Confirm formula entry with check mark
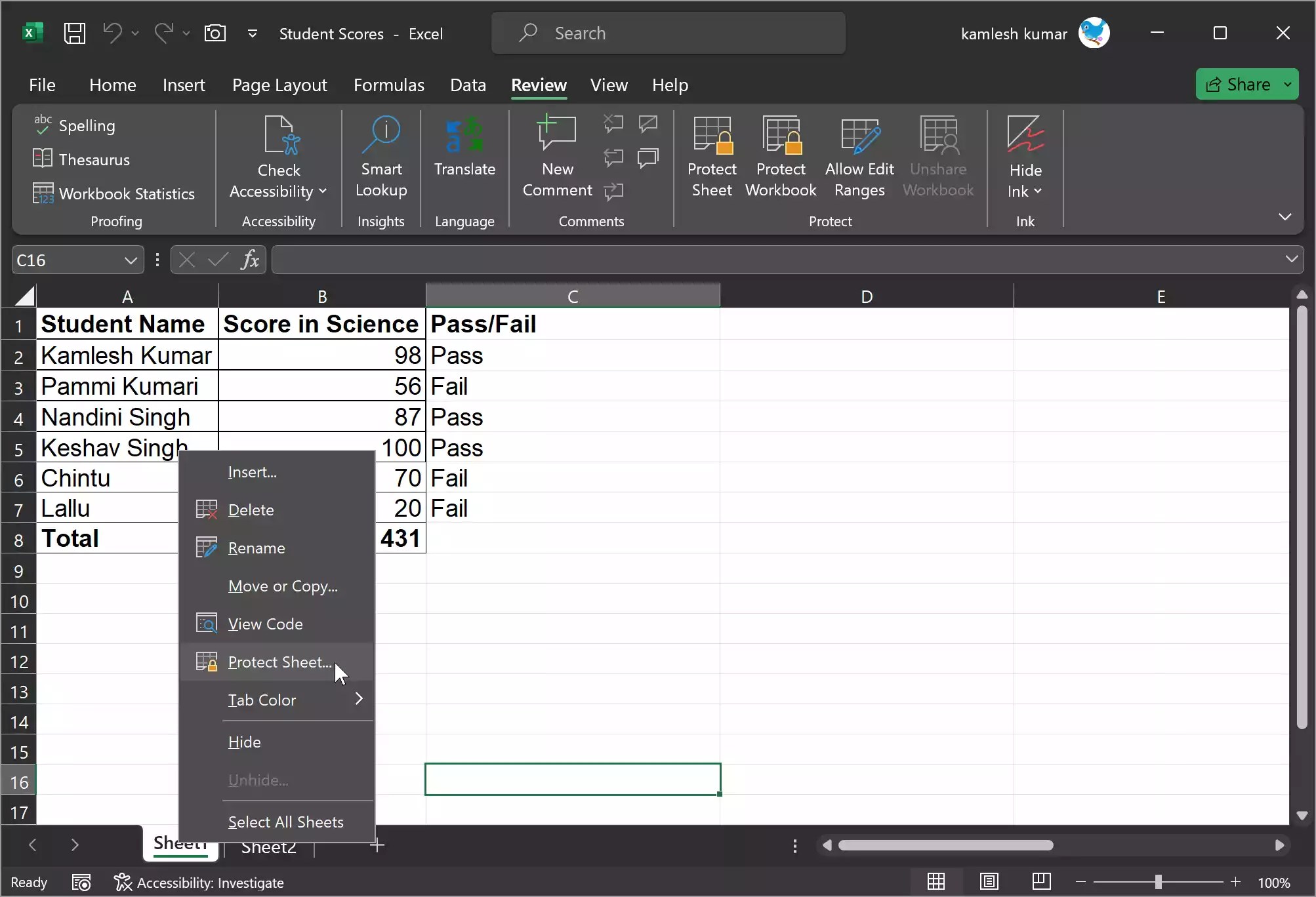The image size is (1316, 897). pyautogui.click(x=217, y=260)
